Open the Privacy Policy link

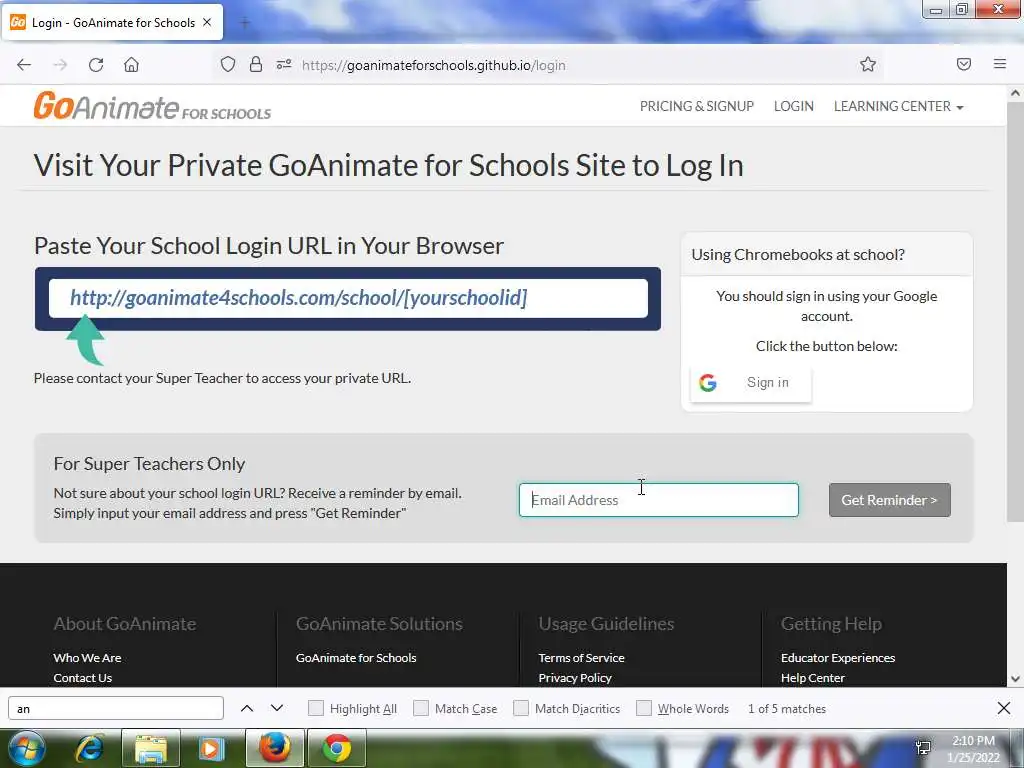[575, 678]
